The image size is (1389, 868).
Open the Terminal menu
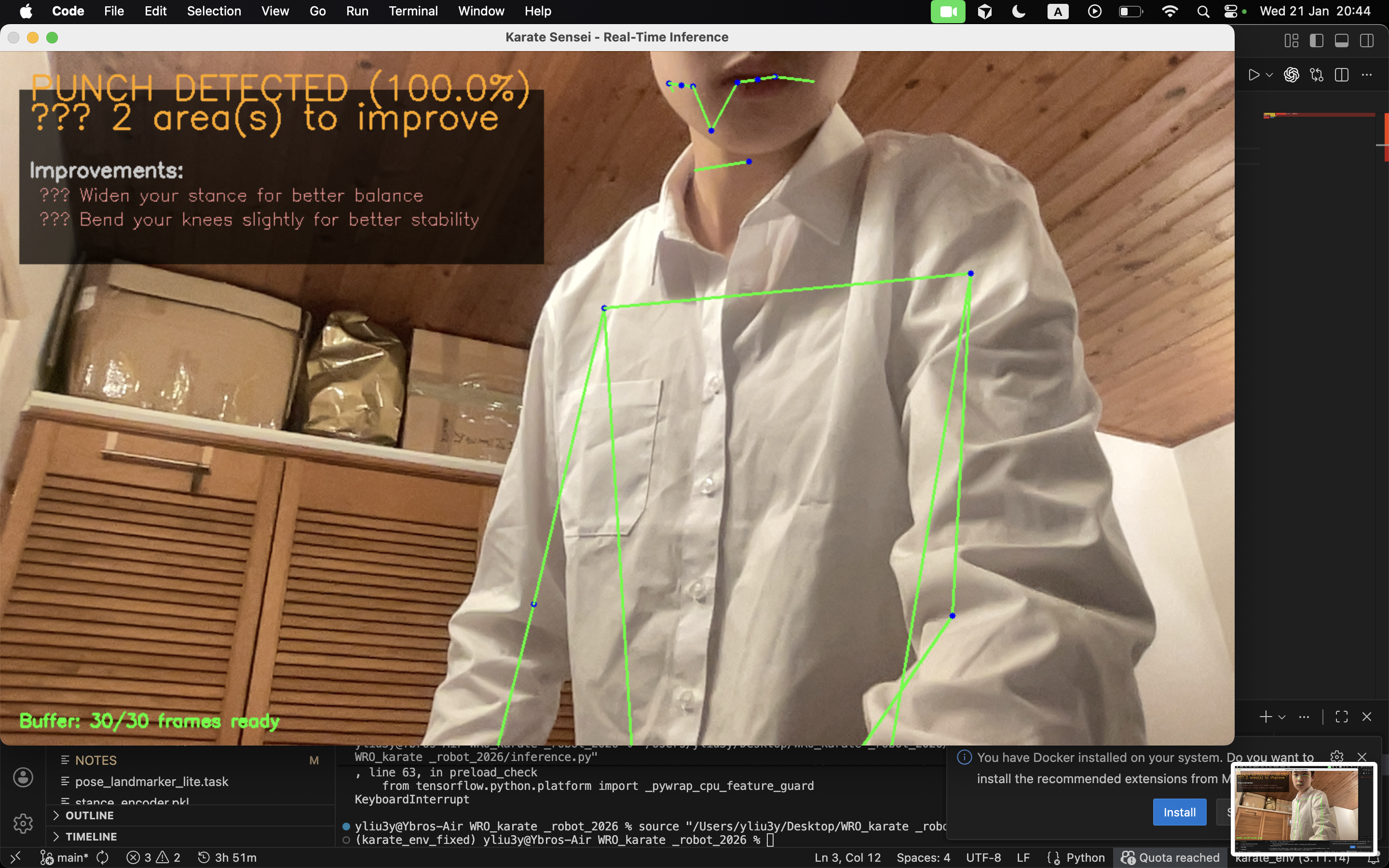pyautogui.click(x=413, y=11)
